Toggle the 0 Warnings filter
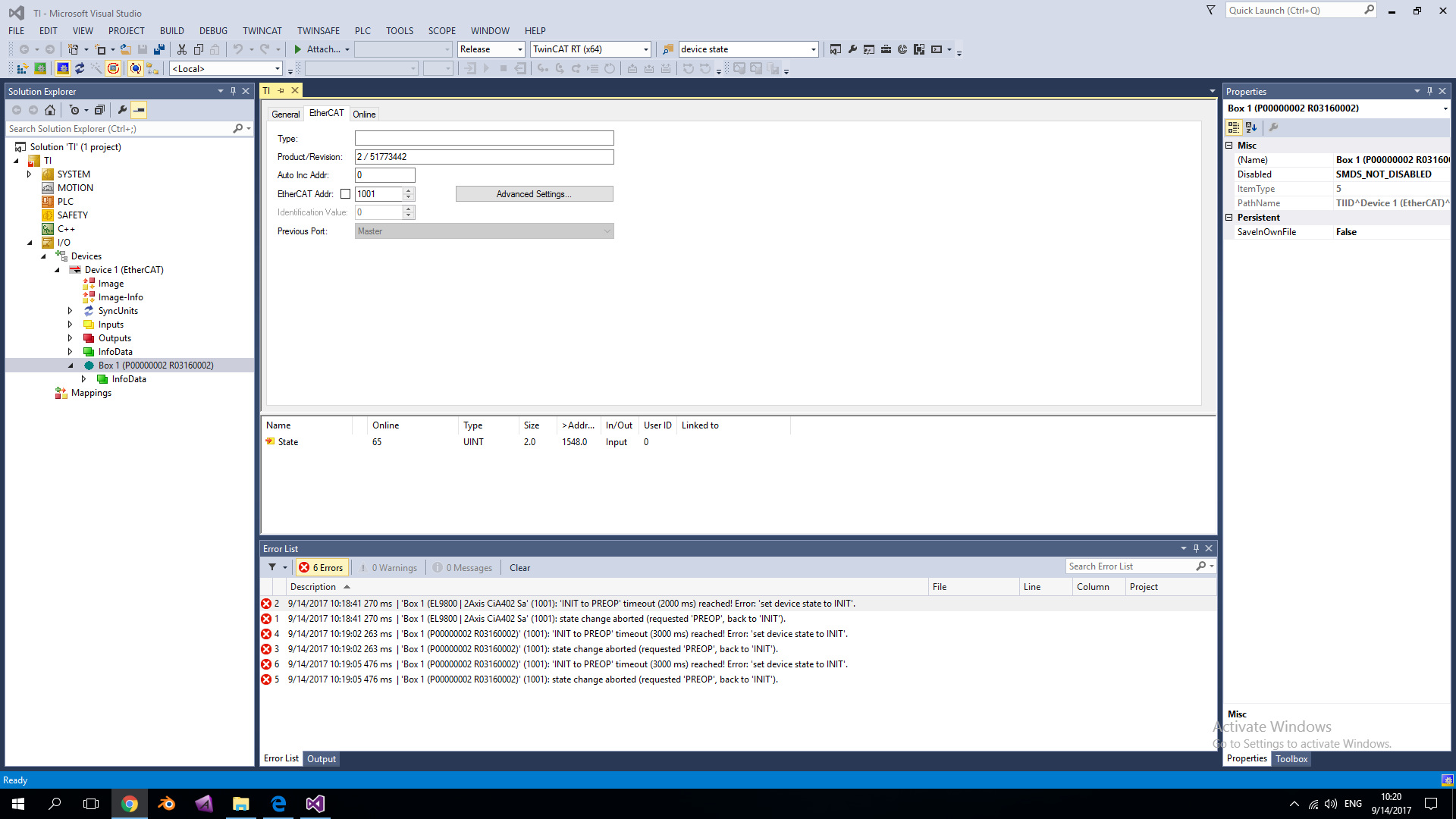 point(388,567)
